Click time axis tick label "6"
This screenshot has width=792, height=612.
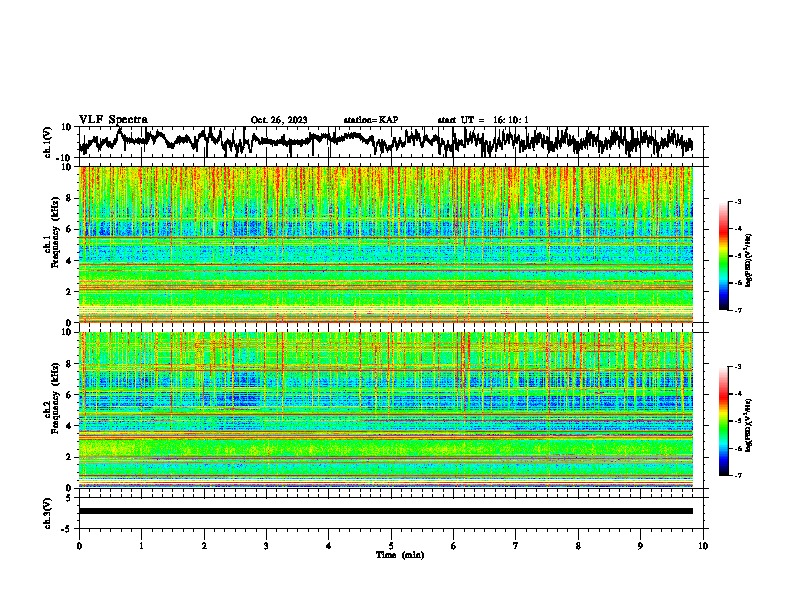(x=454, y=546)
